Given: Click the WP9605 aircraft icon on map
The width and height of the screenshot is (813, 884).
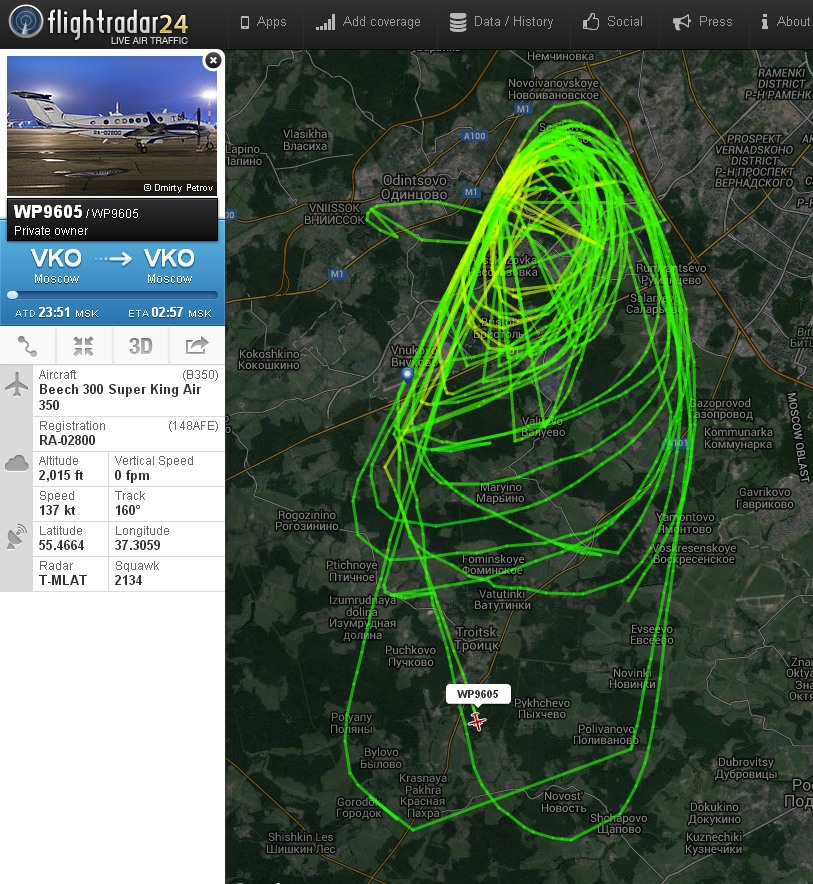Looking at the screenshot, I should [477, 721].
